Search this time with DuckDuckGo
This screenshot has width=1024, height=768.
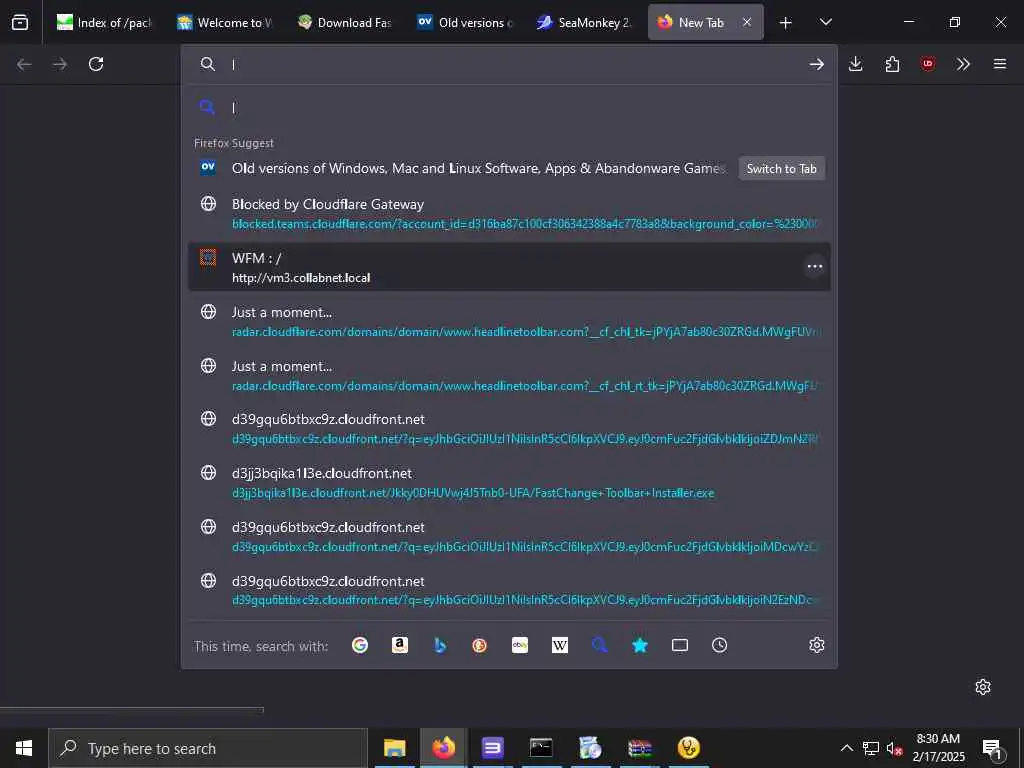point(479,645)
